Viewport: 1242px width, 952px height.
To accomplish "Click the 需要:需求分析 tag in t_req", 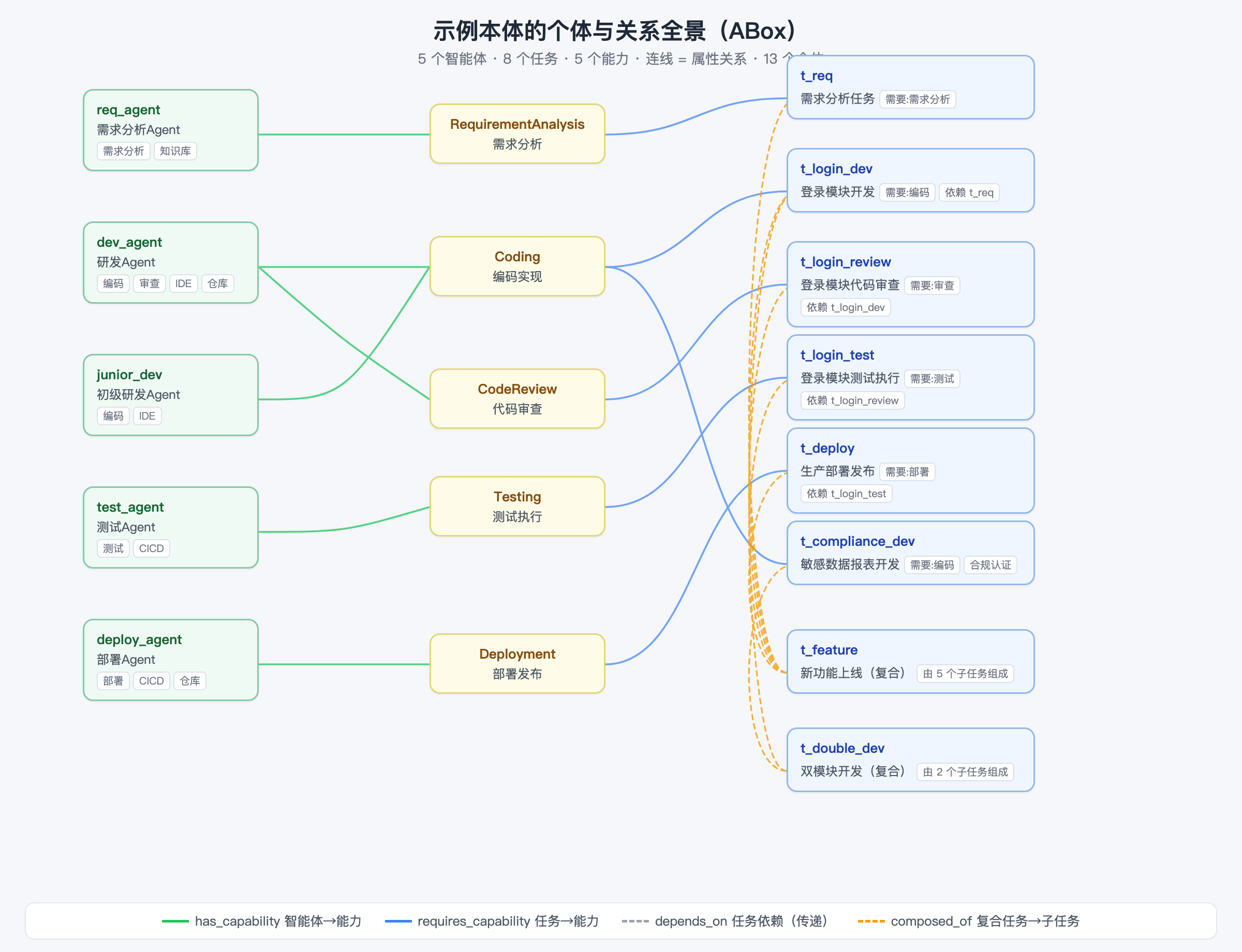I will click(918, 99).
